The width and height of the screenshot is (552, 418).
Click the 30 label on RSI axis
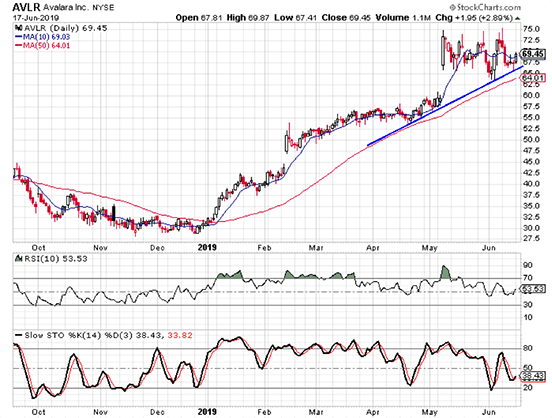(528, 305)
